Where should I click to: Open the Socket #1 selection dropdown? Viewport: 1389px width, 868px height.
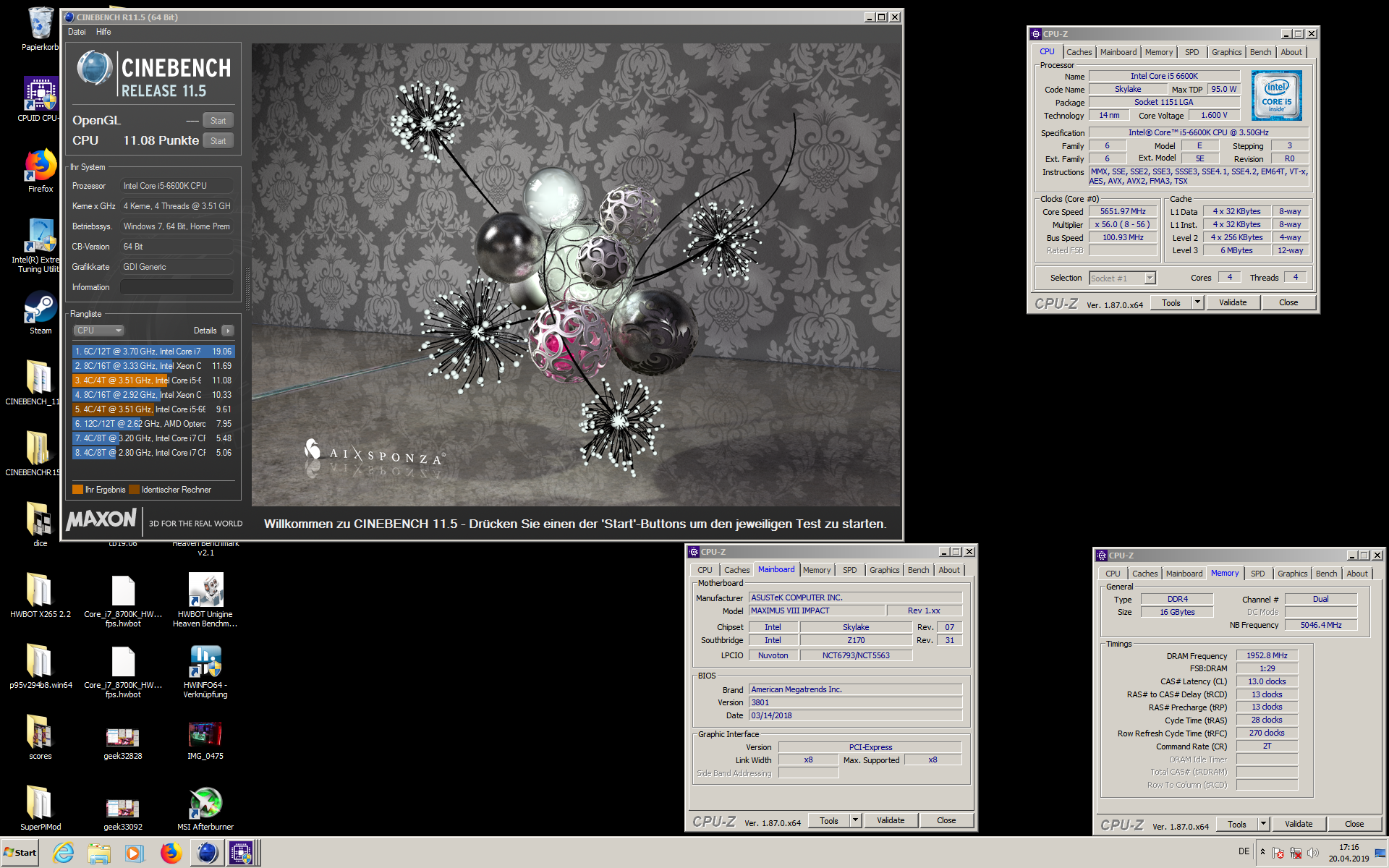tap(1123, 278)
